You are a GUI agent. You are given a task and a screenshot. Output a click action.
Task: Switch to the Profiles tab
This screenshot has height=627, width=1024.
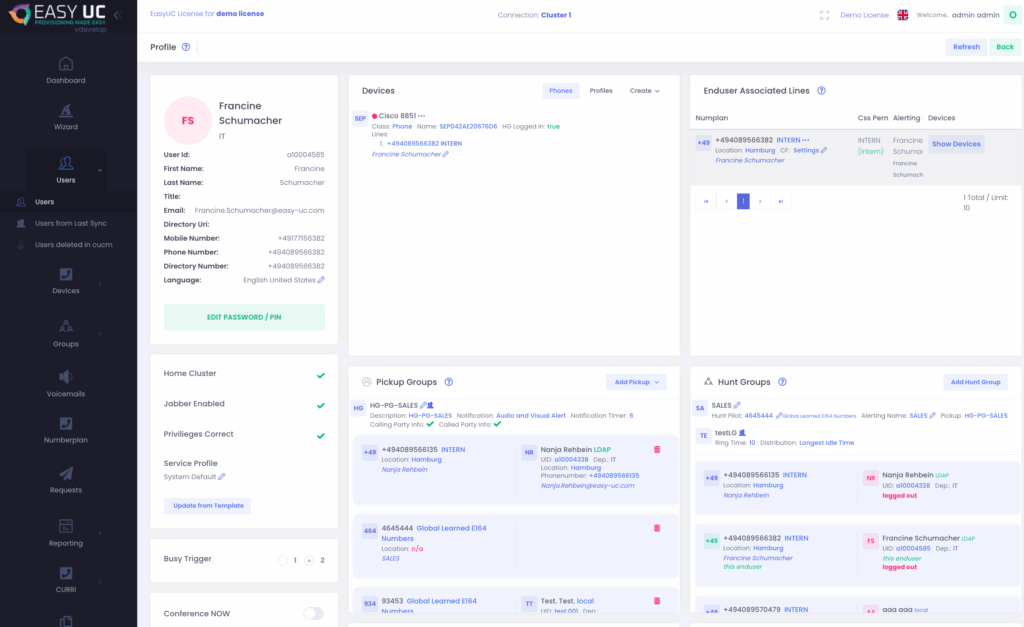click(601, 90)
